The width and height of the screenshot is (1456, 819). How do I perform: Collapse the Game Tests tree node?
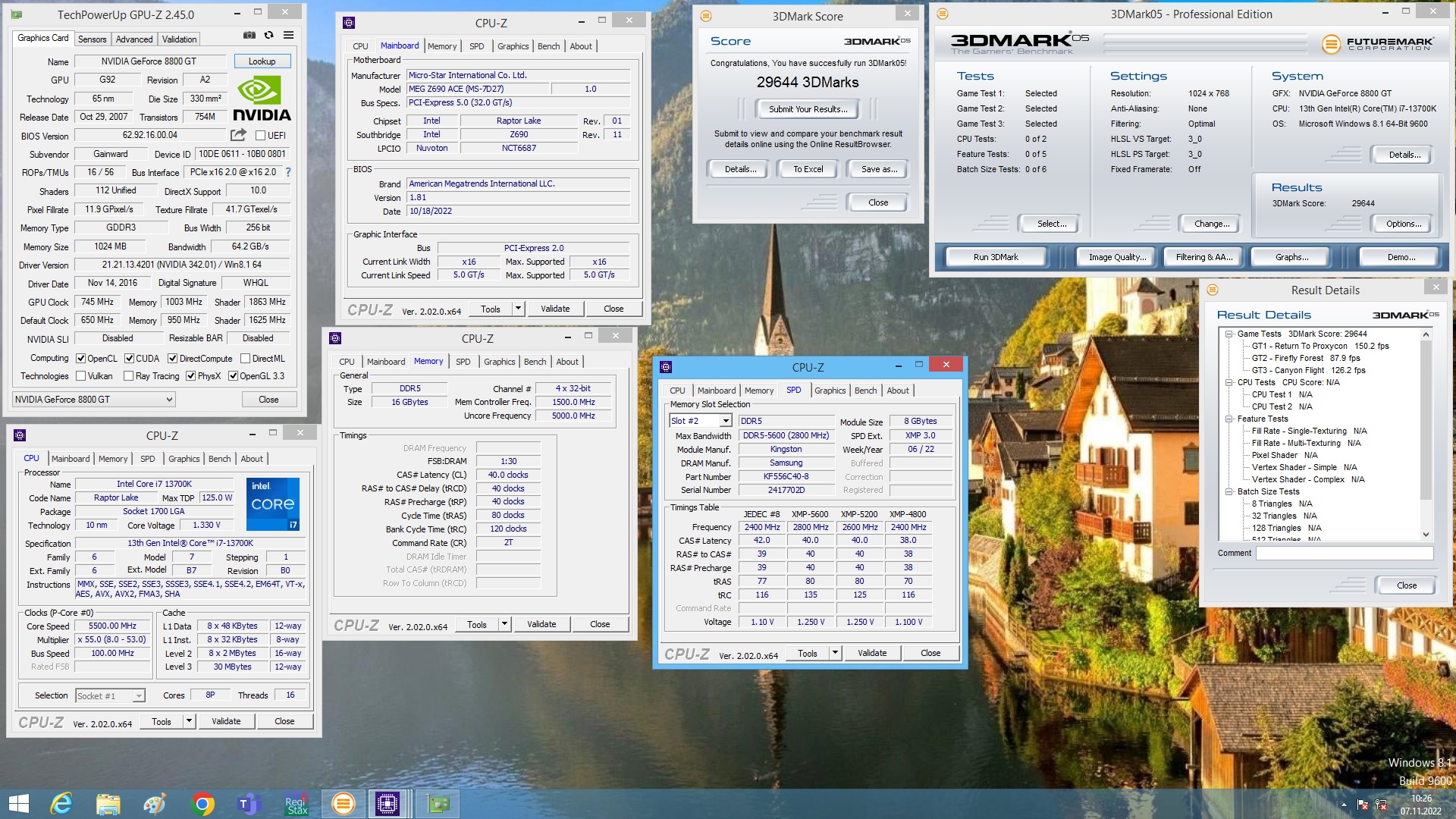(1228, 334)
